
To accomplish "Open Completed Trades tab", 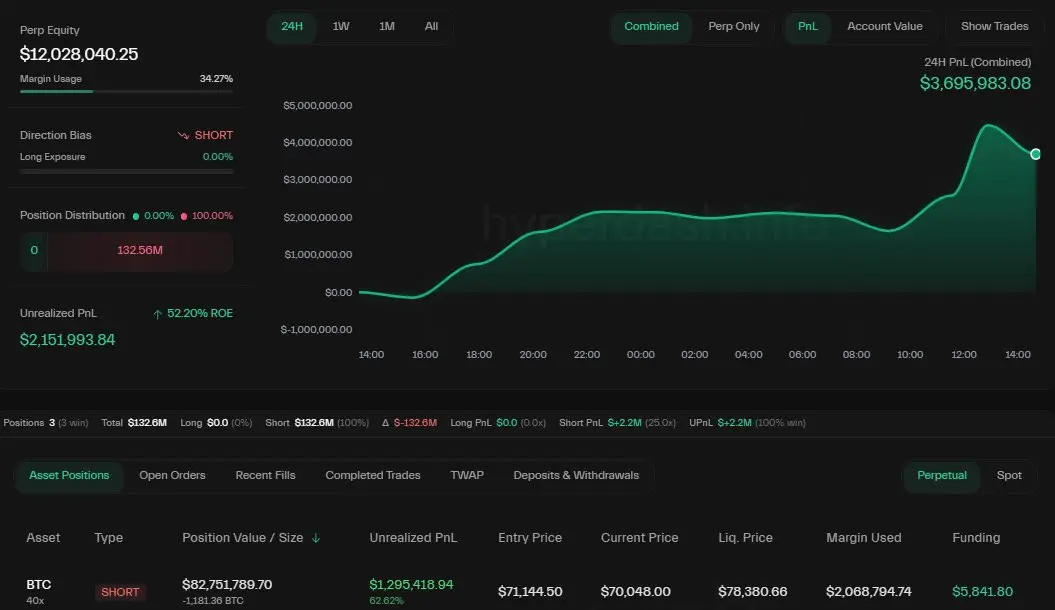I will pyautogui.click(x=373, y=475).
